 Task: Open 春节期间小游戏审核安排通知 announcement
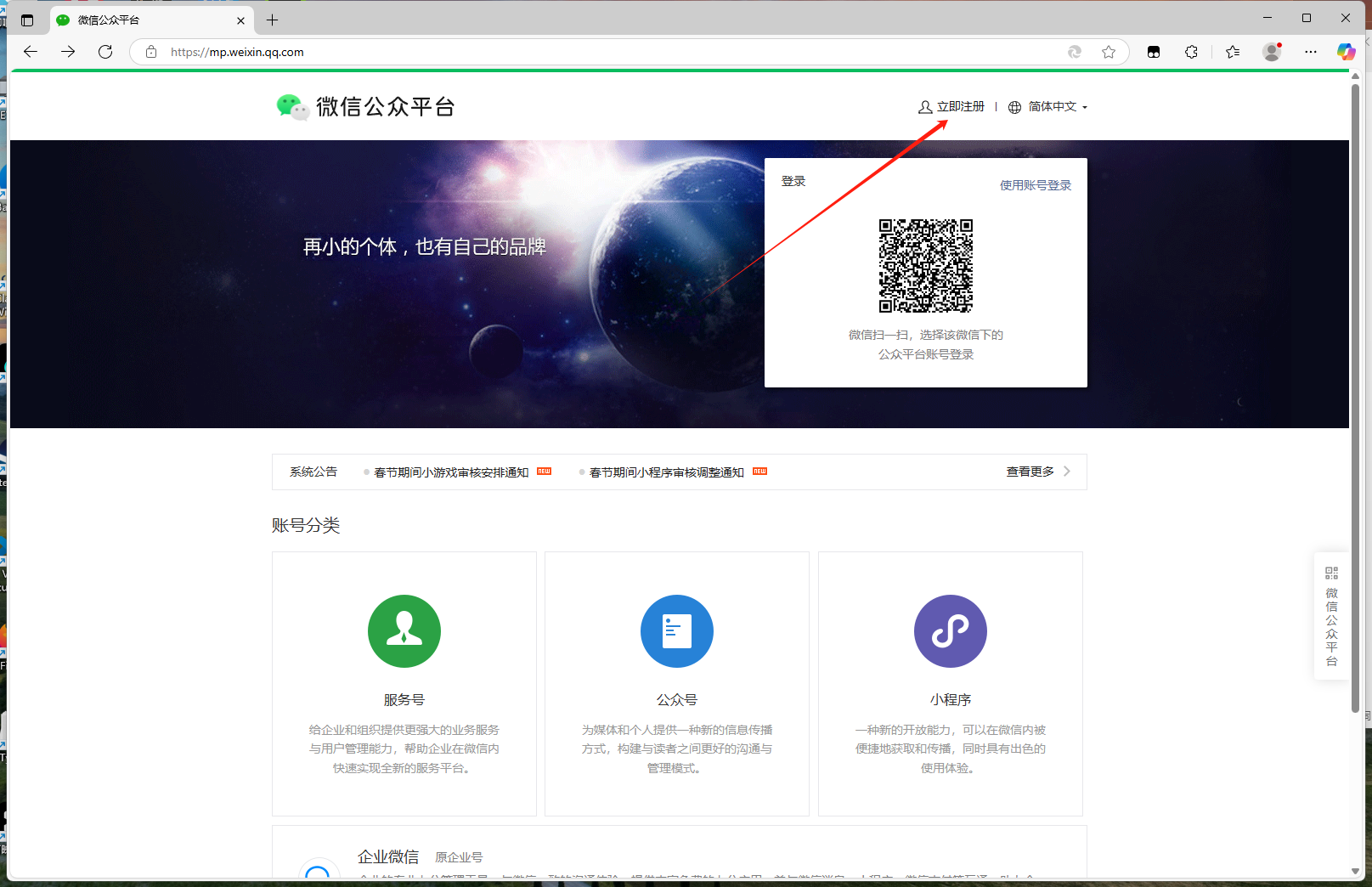tap(451, 472)
